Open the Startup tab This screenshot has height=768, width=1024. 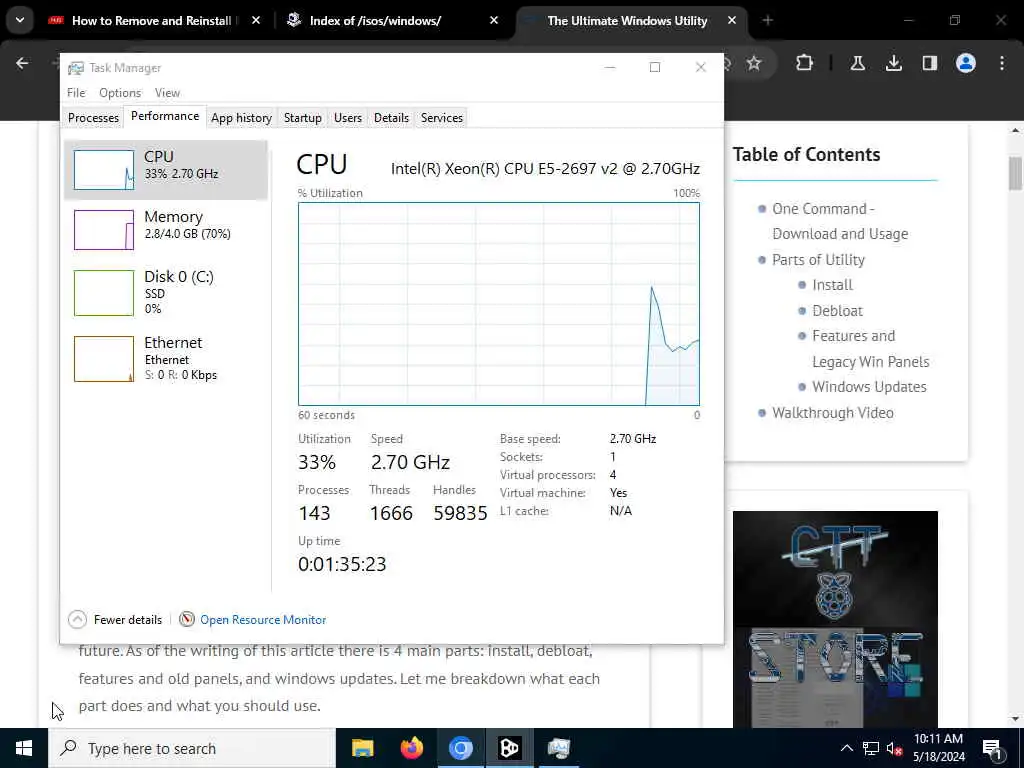(x=302, y=118)
